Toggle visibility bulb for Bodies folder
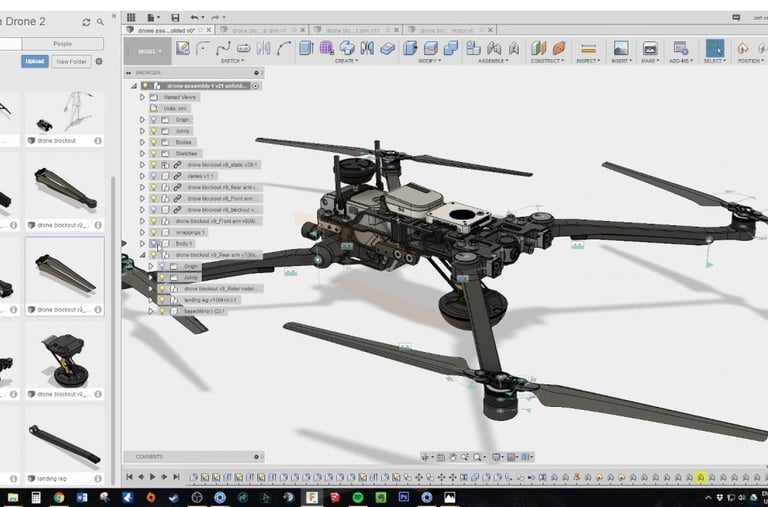768x507 pixels. [153, 142]
